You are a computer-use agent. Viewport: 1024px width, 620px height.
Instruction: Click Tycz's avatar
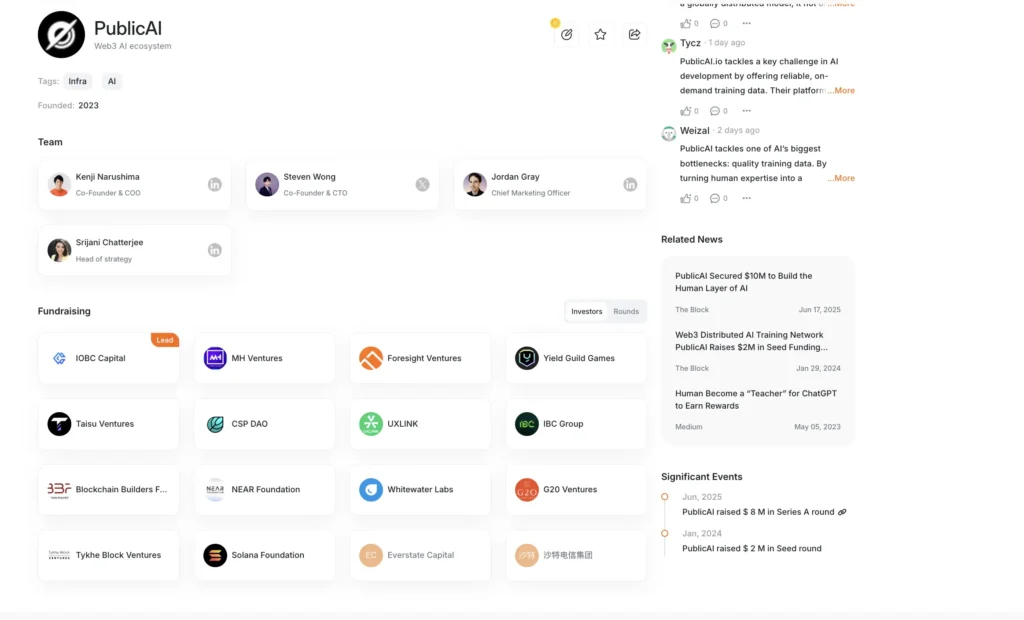(669, 46)
